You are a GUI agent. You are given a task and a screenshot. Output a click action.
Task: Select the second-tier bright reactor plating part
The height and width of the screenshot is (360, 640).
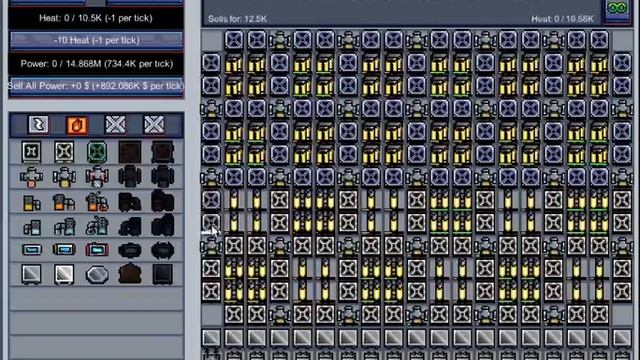tap(64, 274)
